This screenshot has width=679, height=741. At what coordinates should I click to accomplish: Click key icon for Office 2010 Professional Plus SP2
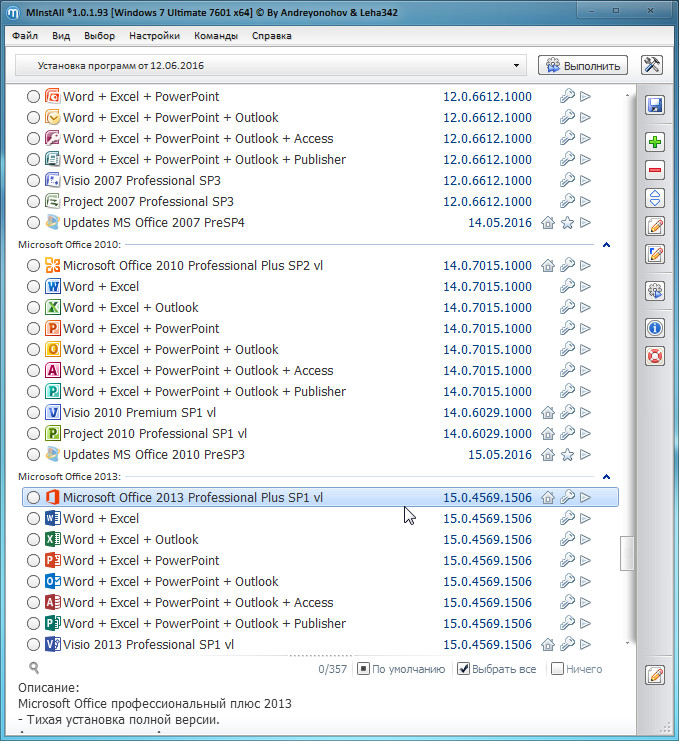point(567,265)
